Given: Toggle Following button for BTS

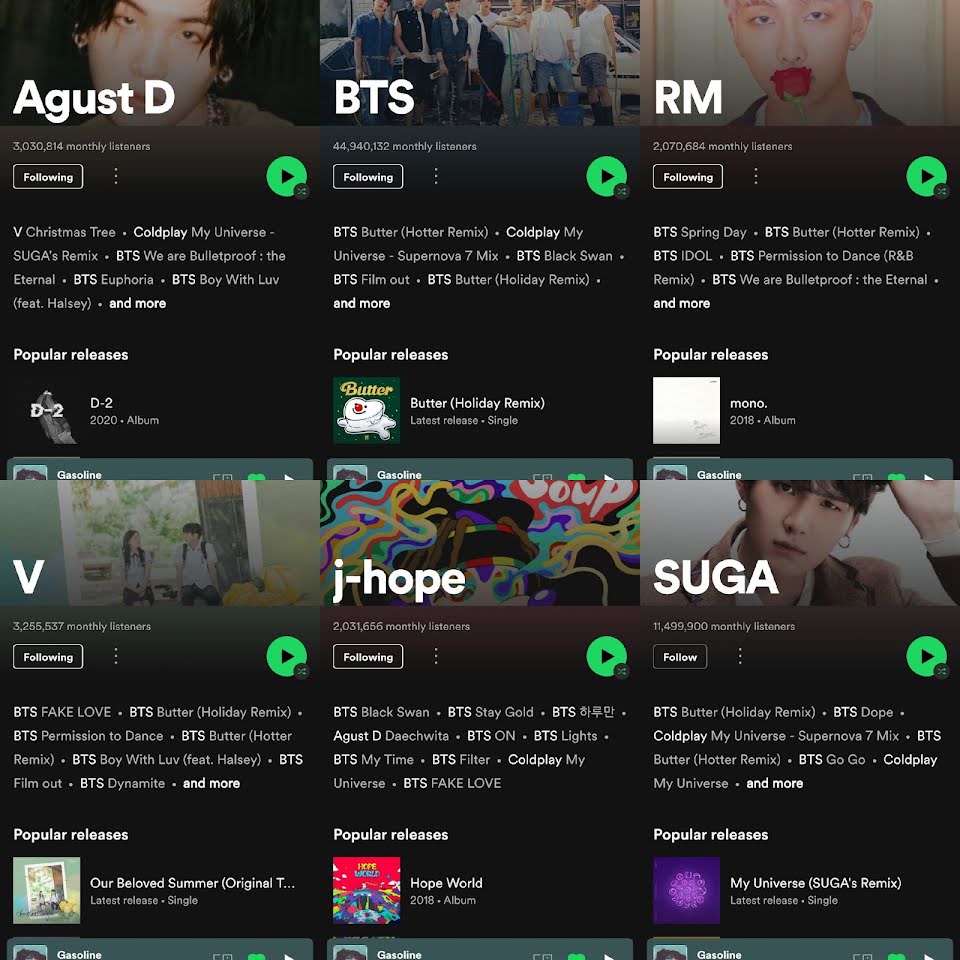Looking at the screenshot, I should click(x=368, y=177).
